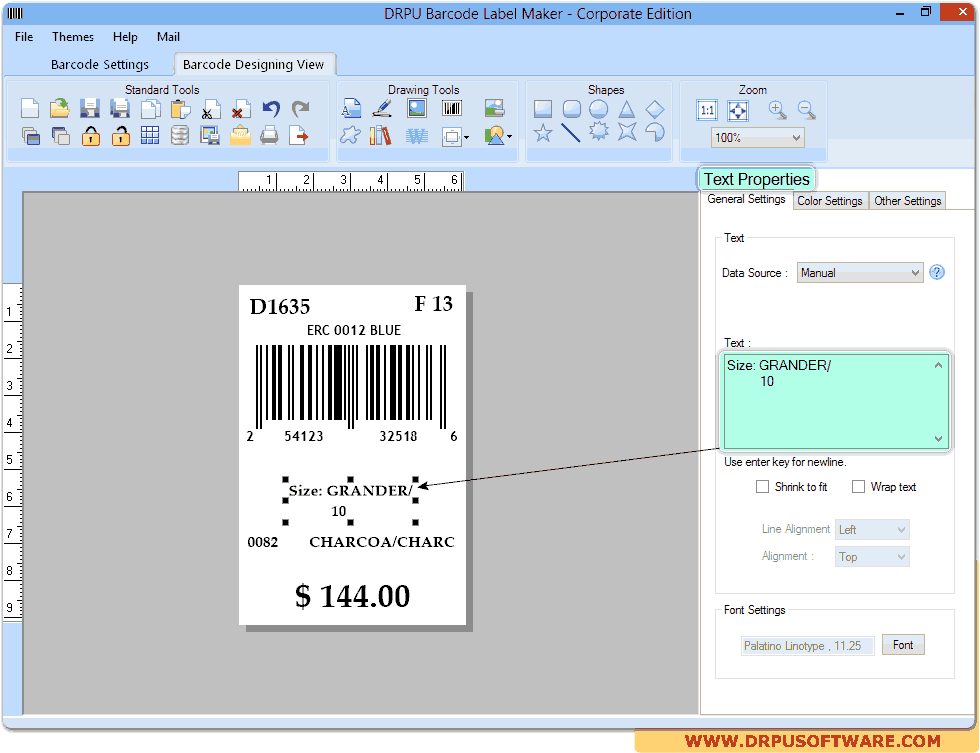Expand the shapes picture tool dropdown
The image size is (980, 753).
[509, 136]
